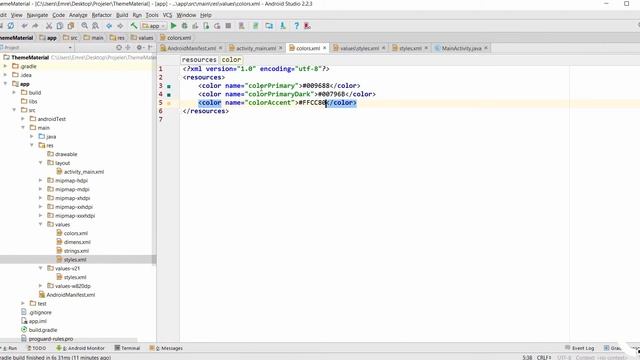Click the Make Project hammer icon

(134, 26)
